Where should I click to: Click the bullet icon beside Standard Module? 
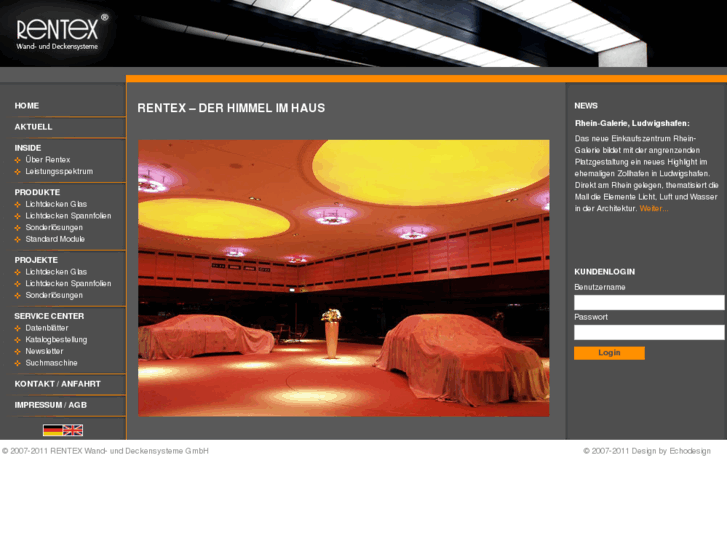coord(18,239)
